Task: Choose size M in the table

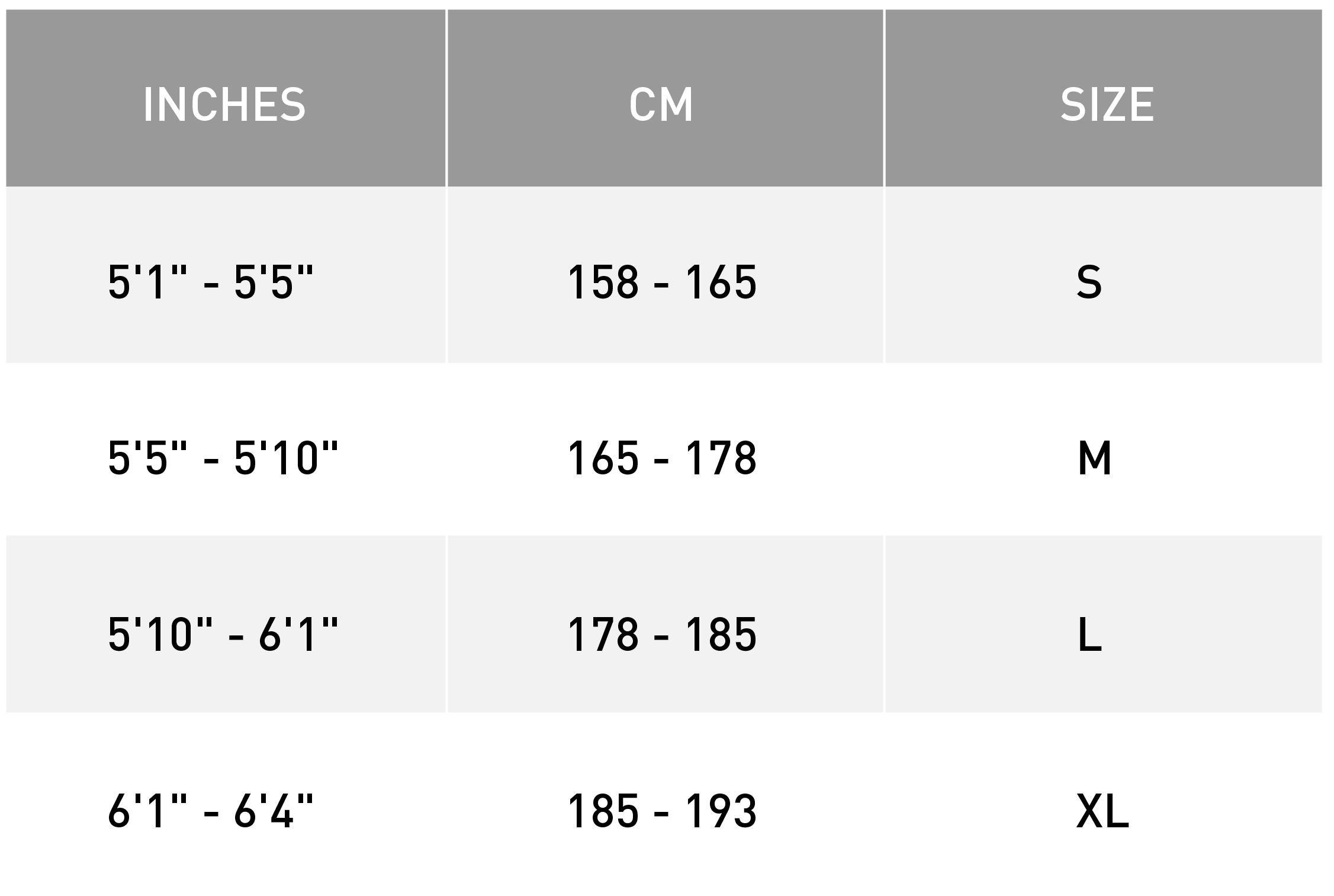Action: (1104, 449)
